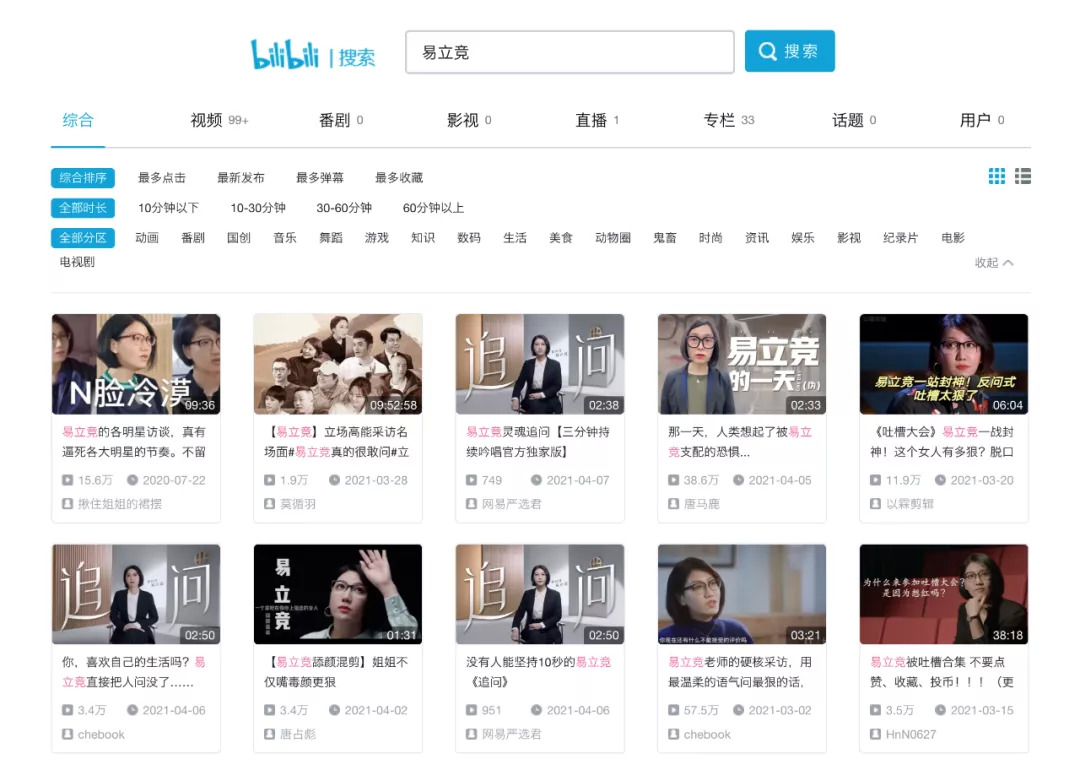Open uploader 网易严选君 link under 02:38 video
Screen dimensions: 1080x770
(511, 504)
